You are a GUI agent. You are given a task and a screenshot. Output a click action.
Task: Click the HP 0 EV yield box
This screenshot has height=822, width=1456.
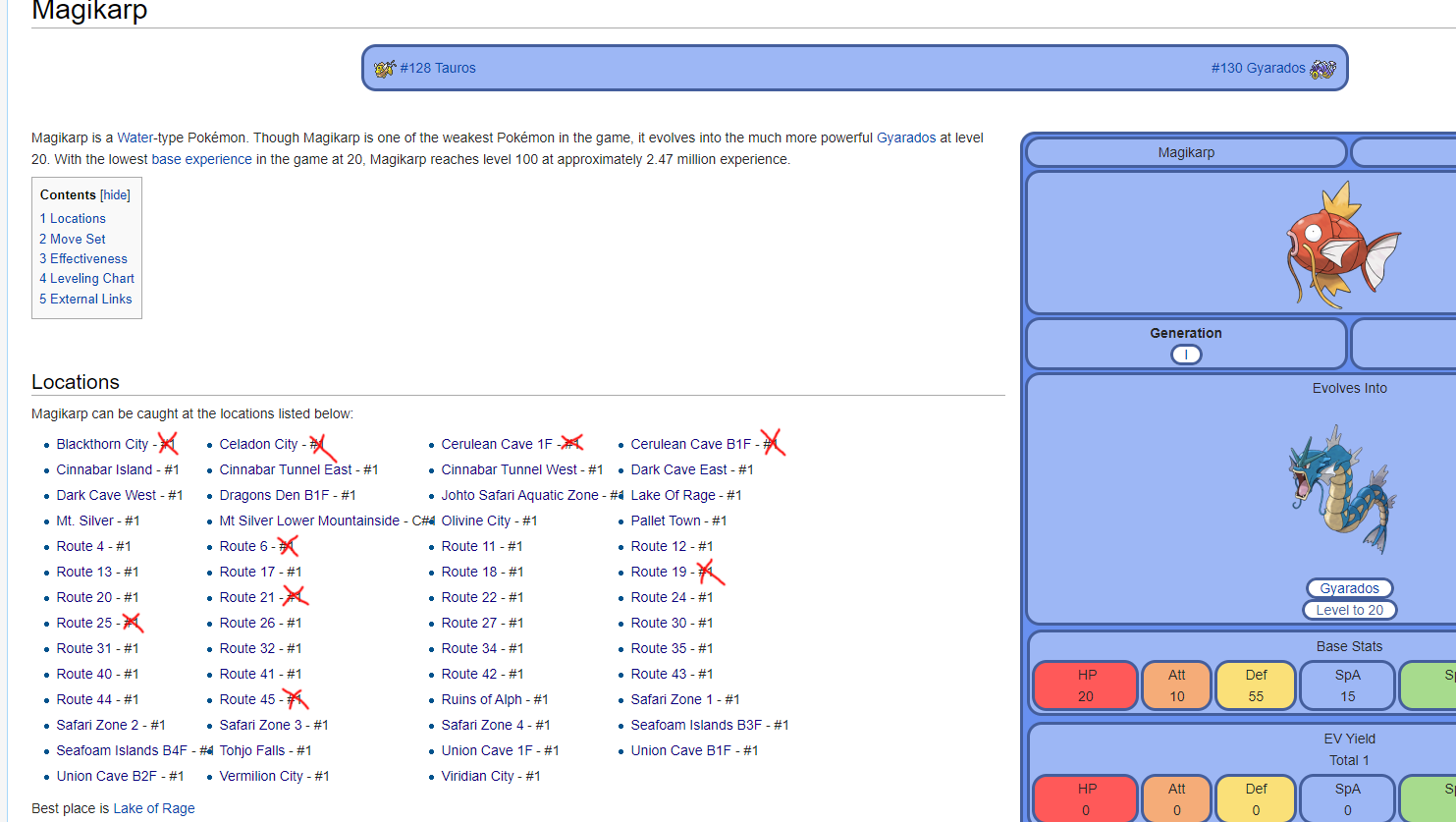click(1086, 798)
